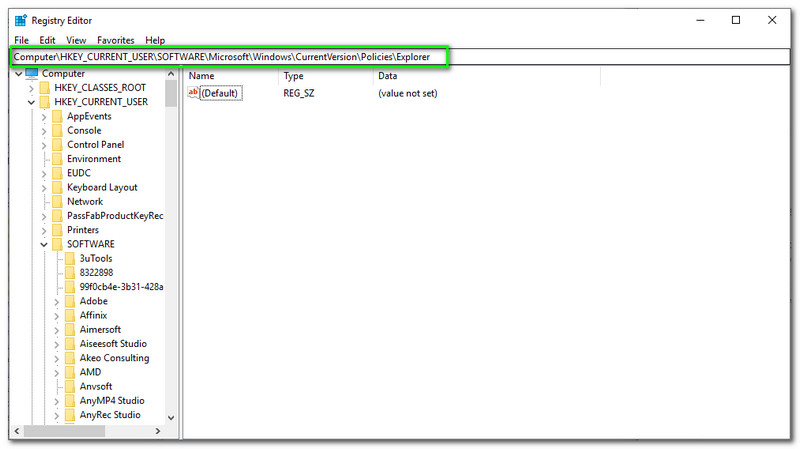Open the File menu

tap(21, 40)
